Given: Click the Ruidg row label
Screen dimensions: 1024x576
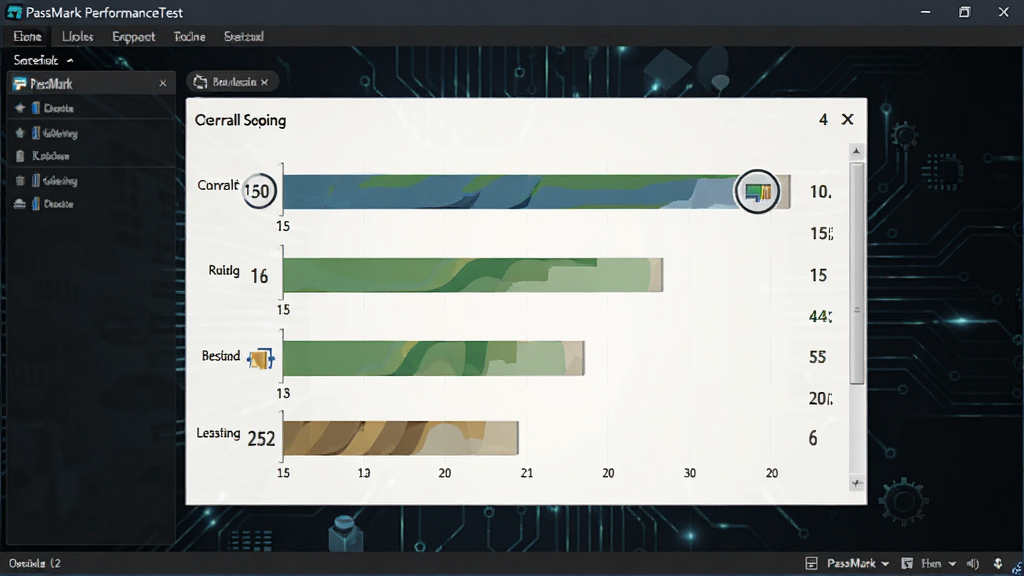Looking at the screenshot, I should [224, 270].
